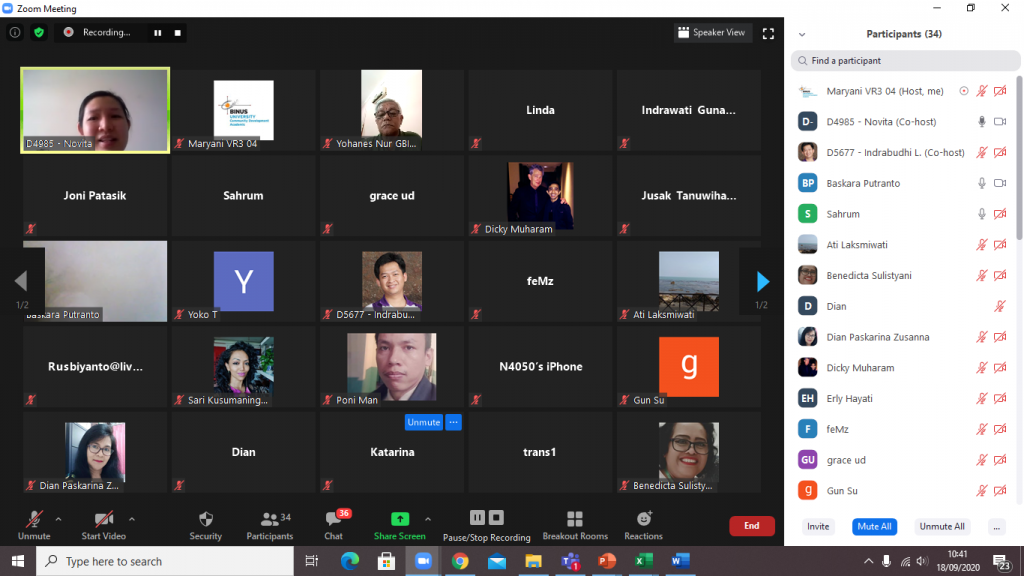Screen dimensions: 1024x576
Task: Expand video options arrow beside Start Video
Action: click(132, 519)
